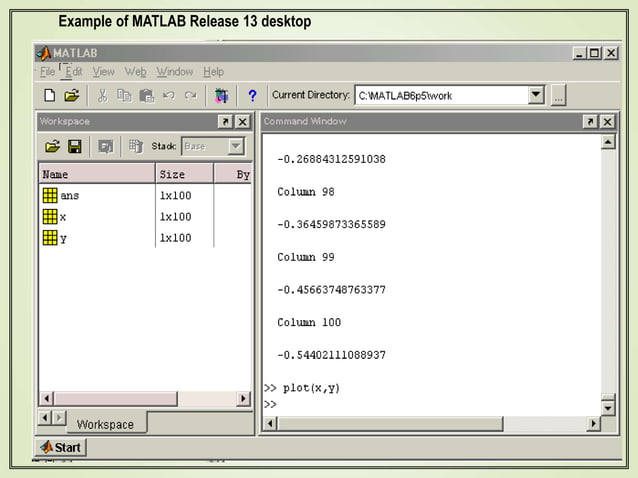Open the View menu
Image resolution: width=638 pixels, height=478 pixels.
(x=103, y=72)
